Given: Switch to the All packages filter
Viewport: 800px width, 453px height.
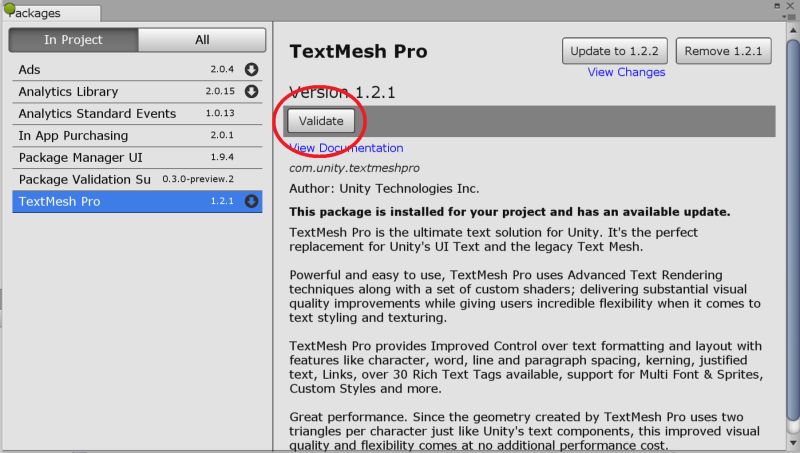Looking at the screenshot, I should (202, 40).
